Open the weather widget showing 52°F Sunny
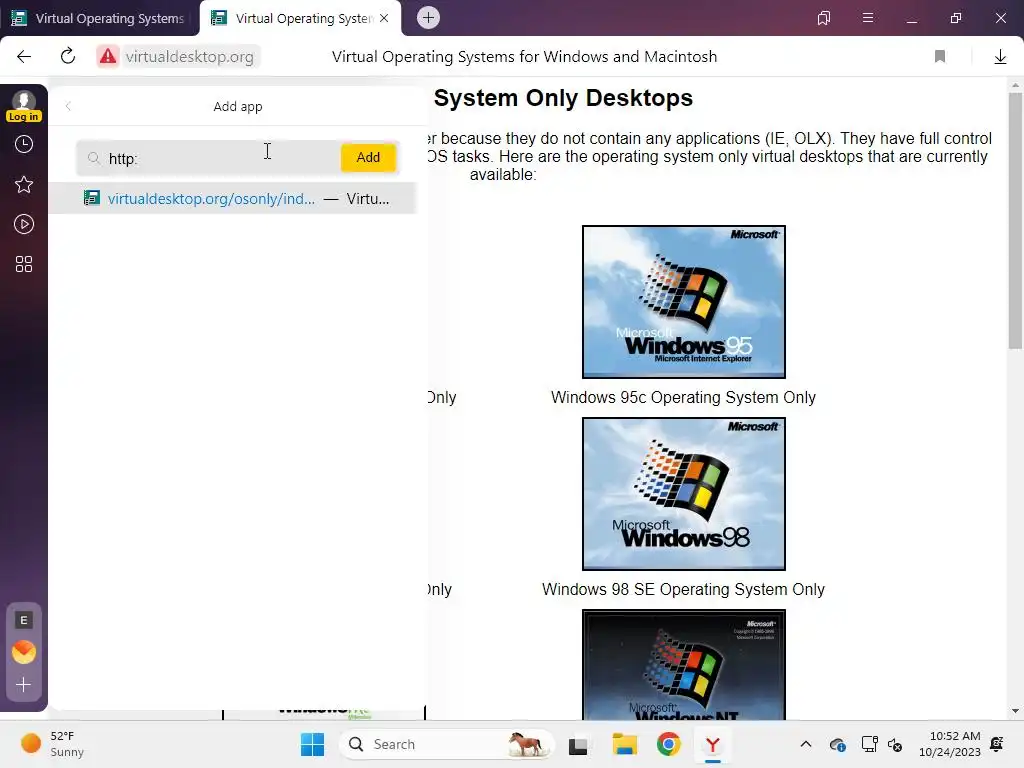The image size is (1024, 768). (52, 744)
